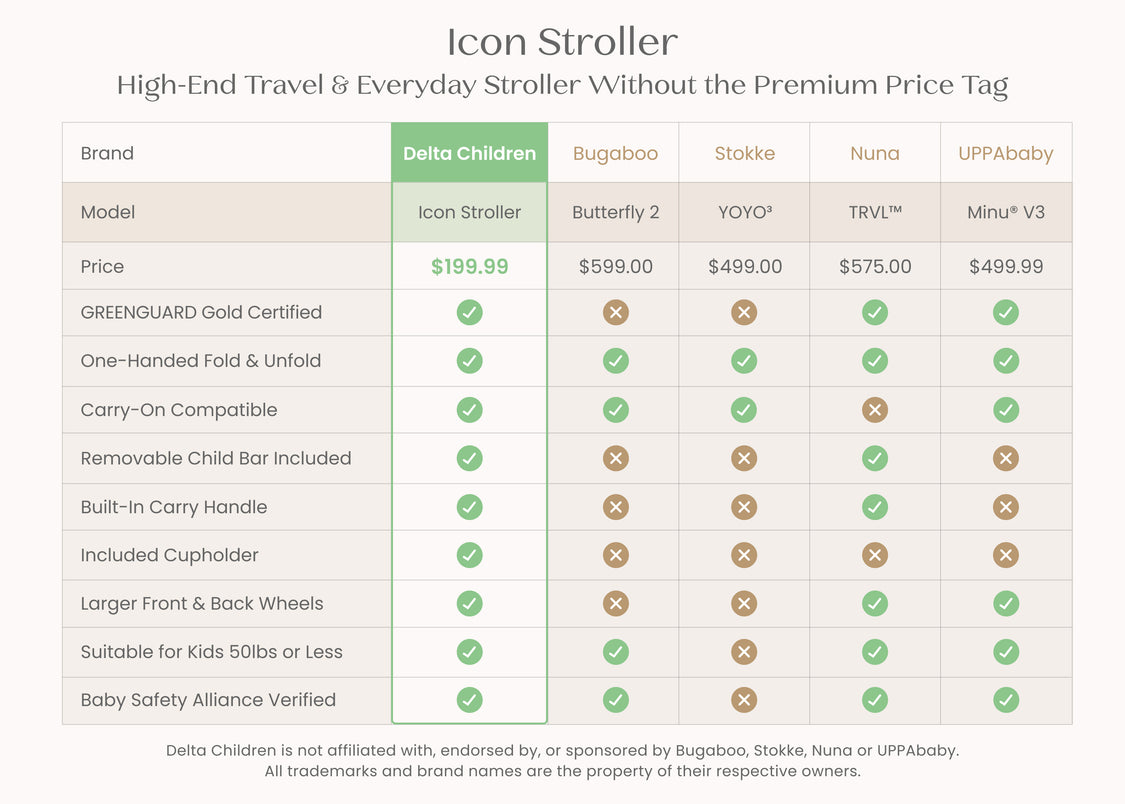Select the UPPAbaby brand column header
1125x804 pixels.
click(x=1006, y=153)
